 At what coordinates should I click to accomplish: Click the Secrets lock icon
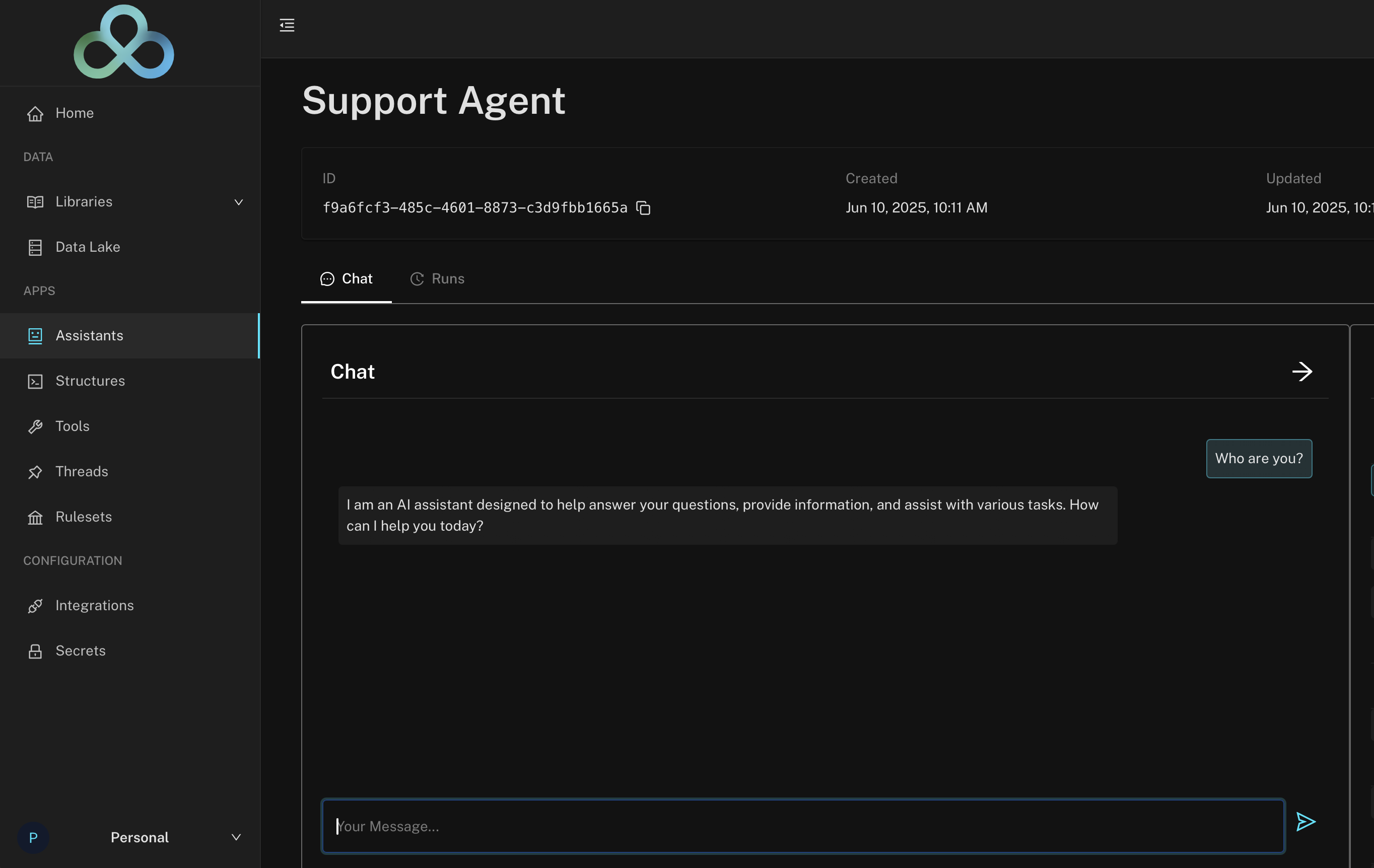click(35, 652)
